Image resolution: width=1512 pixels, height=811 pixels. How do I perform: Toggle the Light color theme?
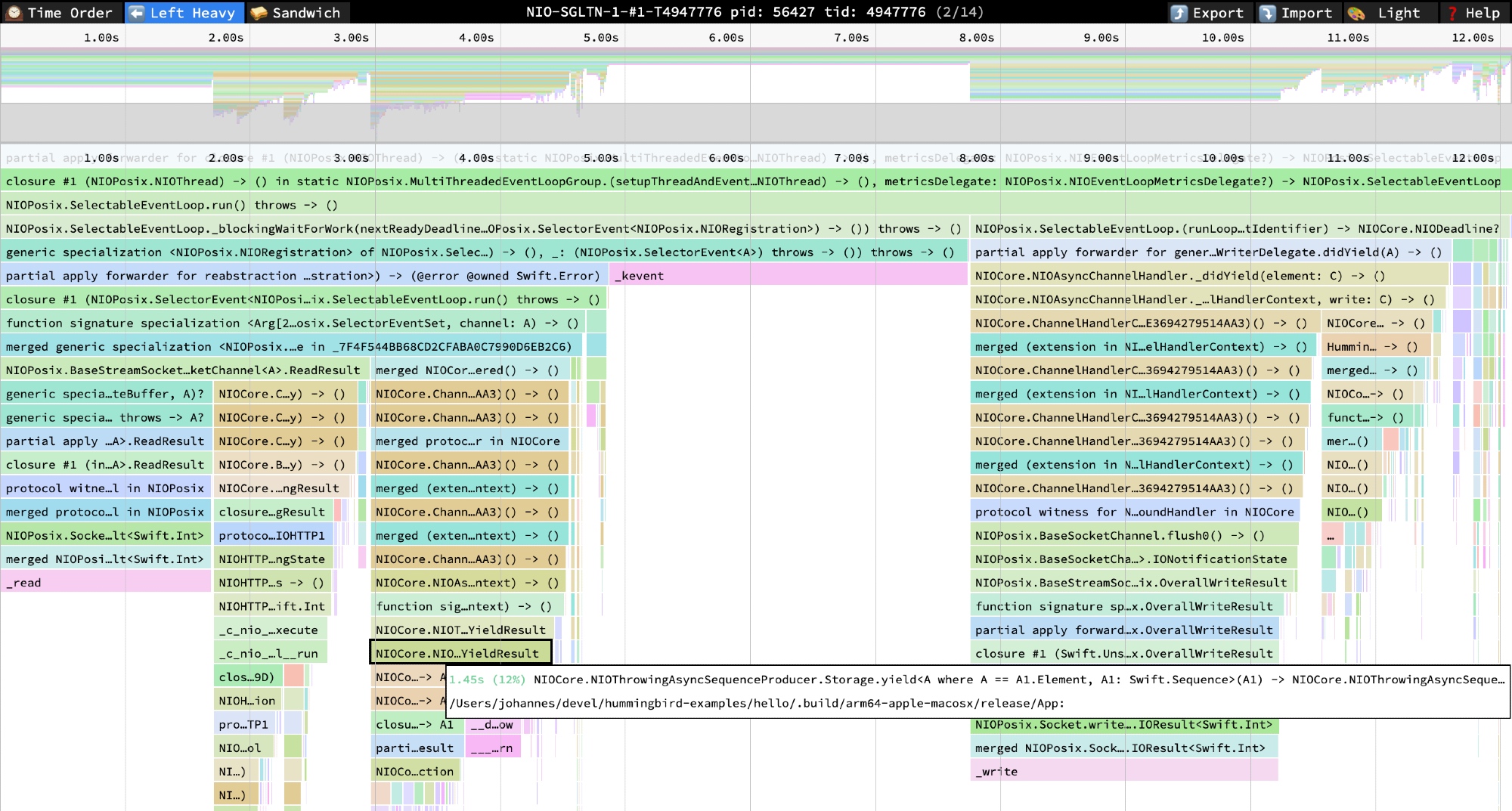[1387, 13]
